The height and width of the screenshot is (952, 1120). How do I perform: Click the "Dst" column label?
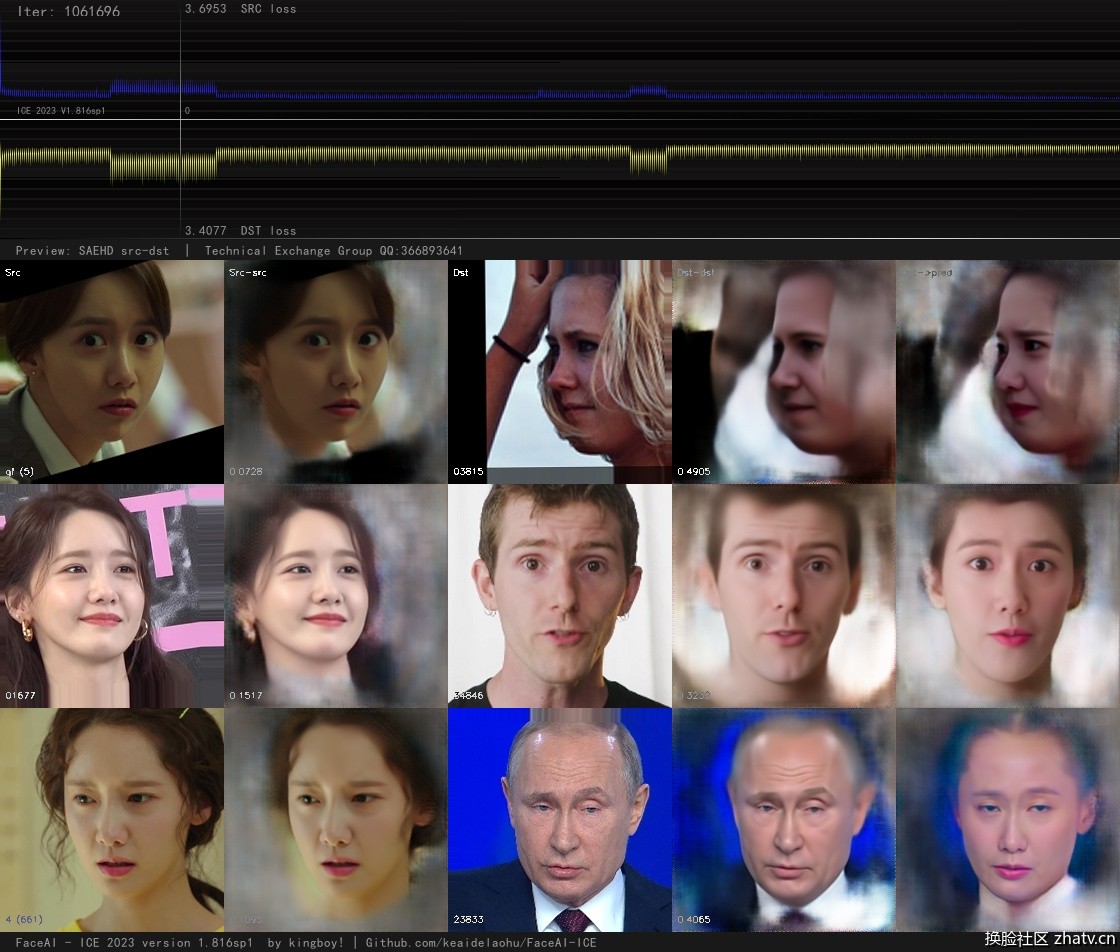[461, 272]
